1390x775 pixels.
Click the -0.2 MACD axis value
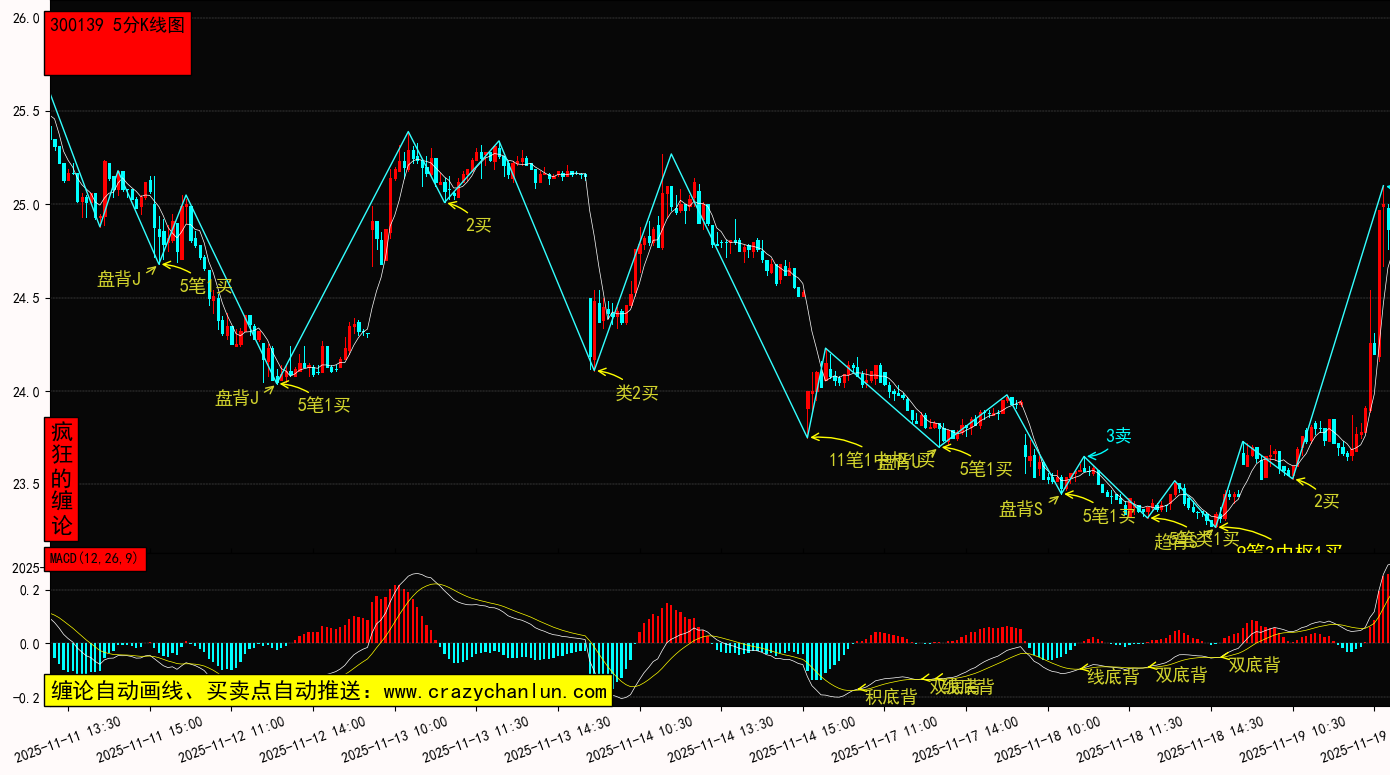click(x=23, y=699)
